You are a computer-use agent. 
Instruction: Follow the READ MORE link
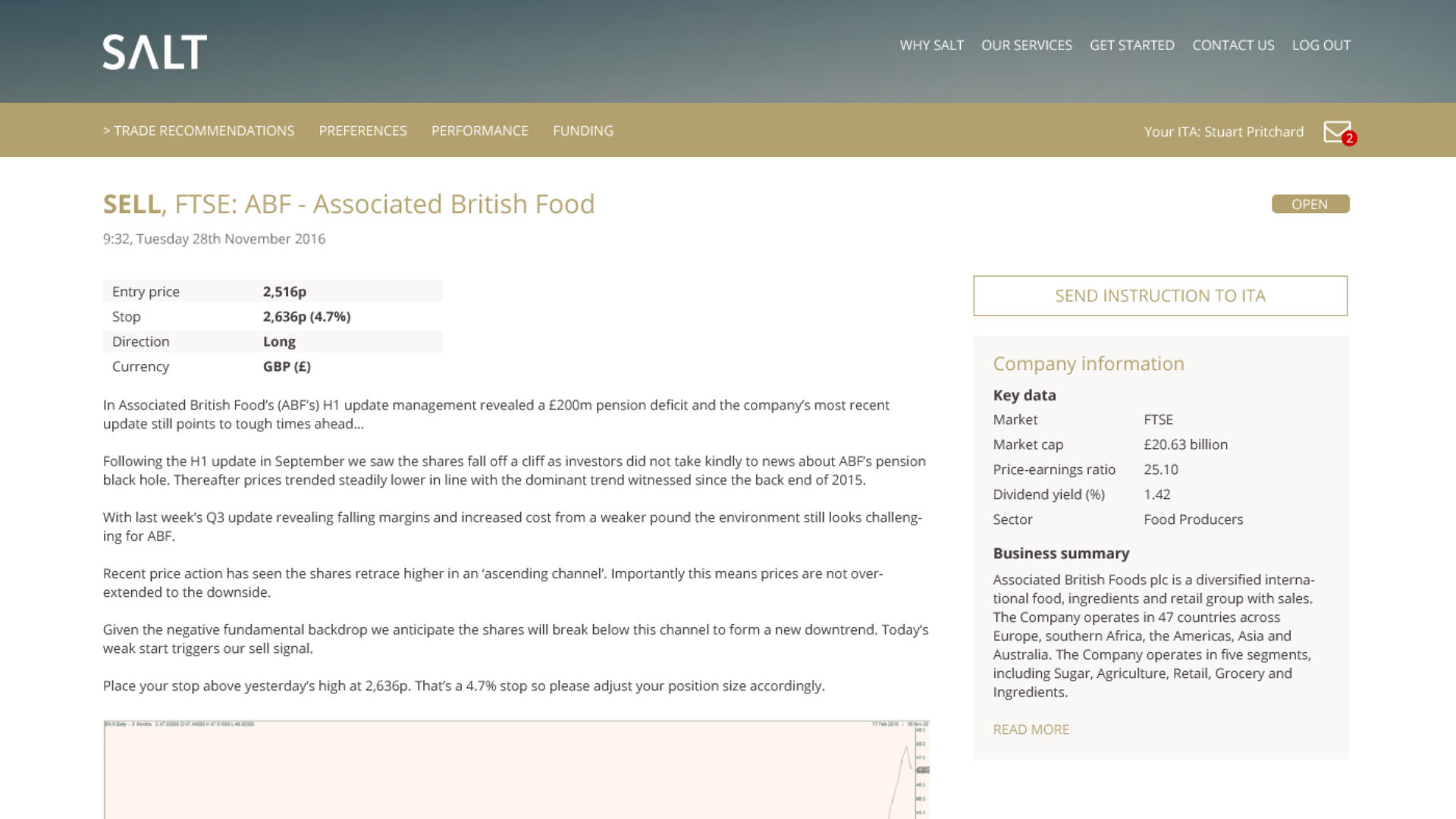(x=1031, y=730)
